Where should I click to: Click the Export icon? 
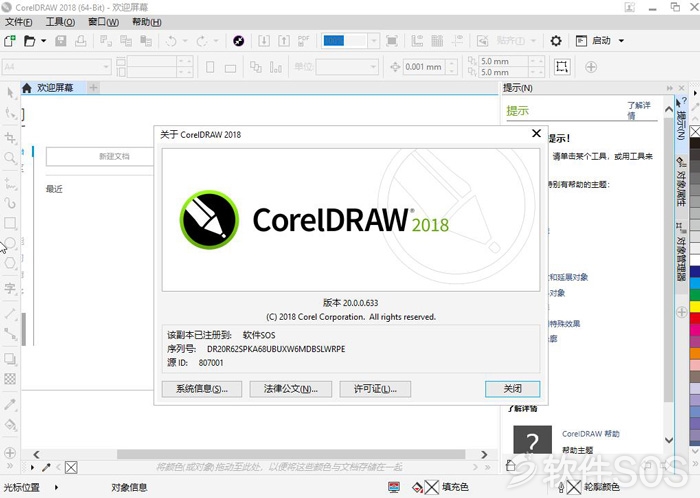pyautogui.click(x=284, y=41)
